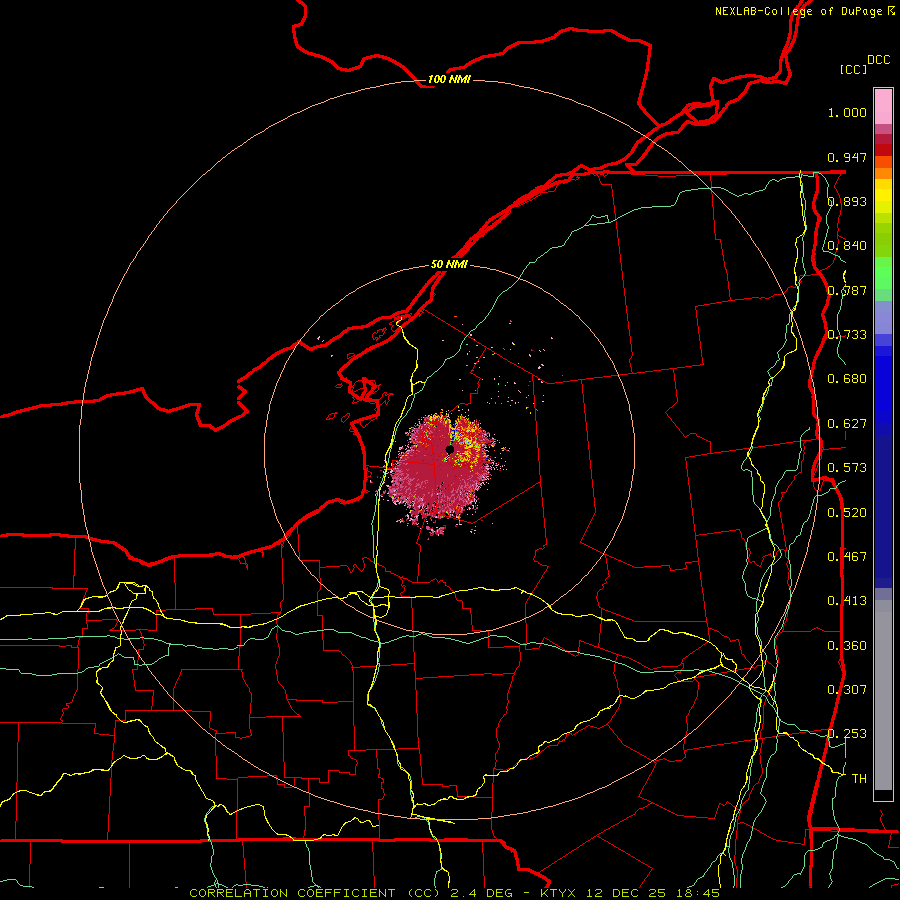The height and width of the screenshot is (900, 900).
Task: Click the 50 NMI range ring label
Action: 449,264
